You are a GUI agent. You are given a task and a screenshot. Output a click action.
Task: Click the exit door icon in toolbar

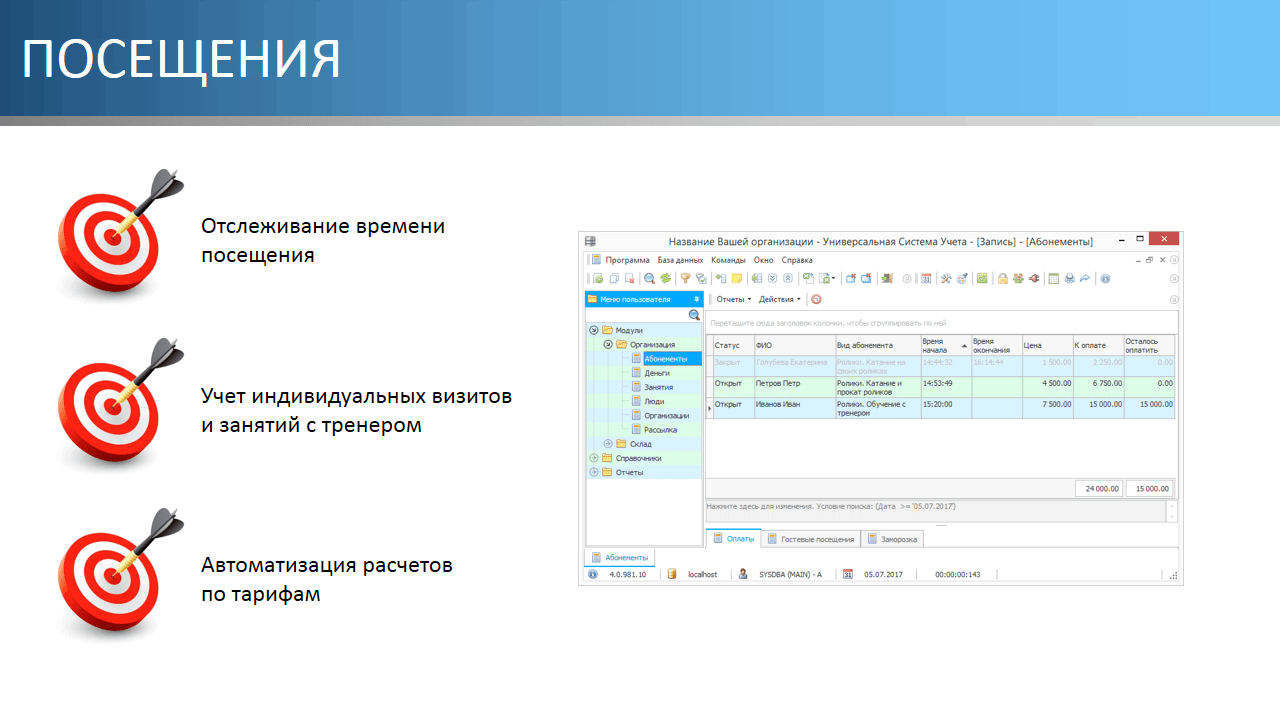point(887,278)
